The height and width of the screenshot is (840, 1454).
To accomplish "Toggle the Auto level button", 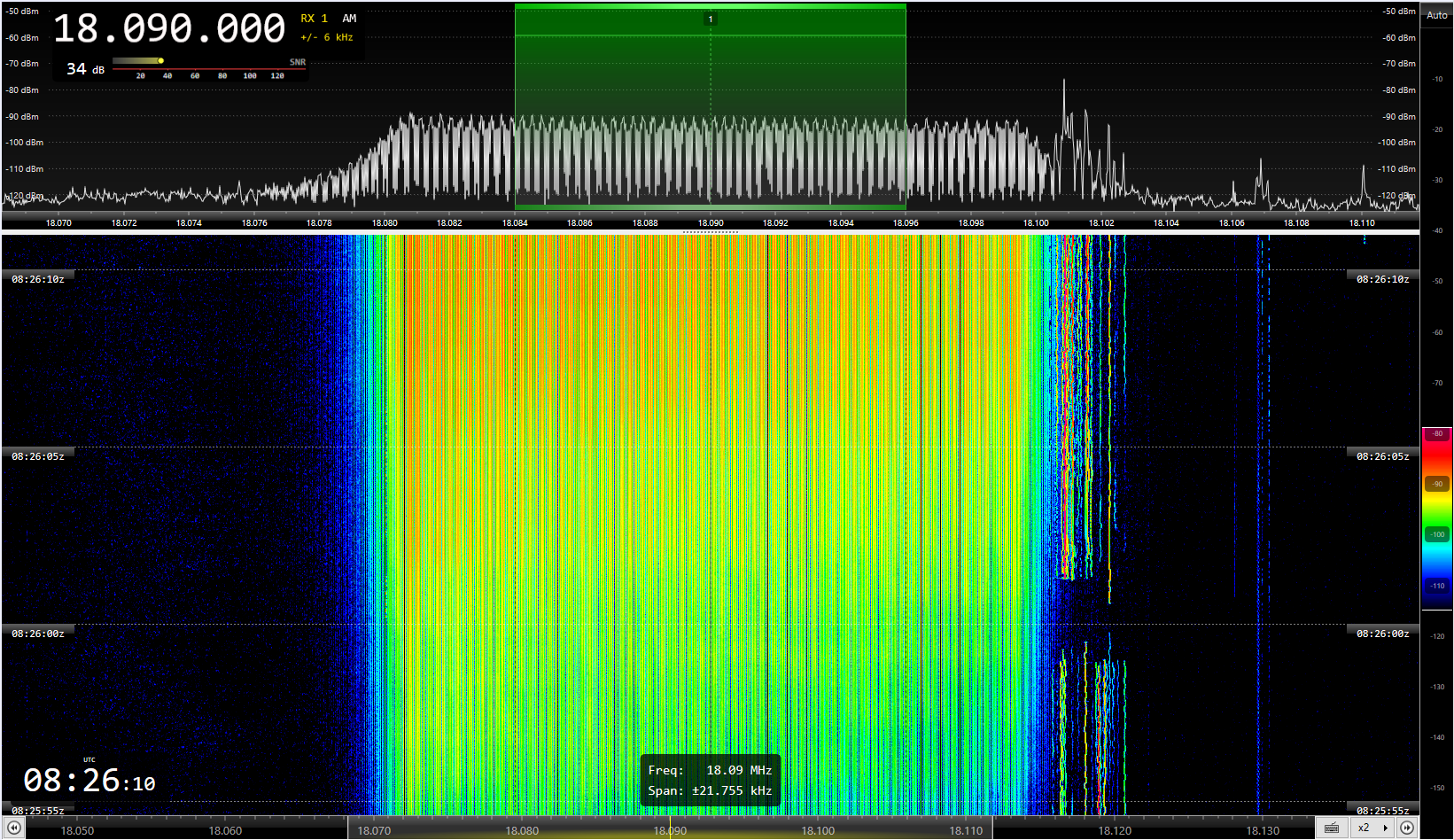I will pyautogui.click(x=1436, y=15).
